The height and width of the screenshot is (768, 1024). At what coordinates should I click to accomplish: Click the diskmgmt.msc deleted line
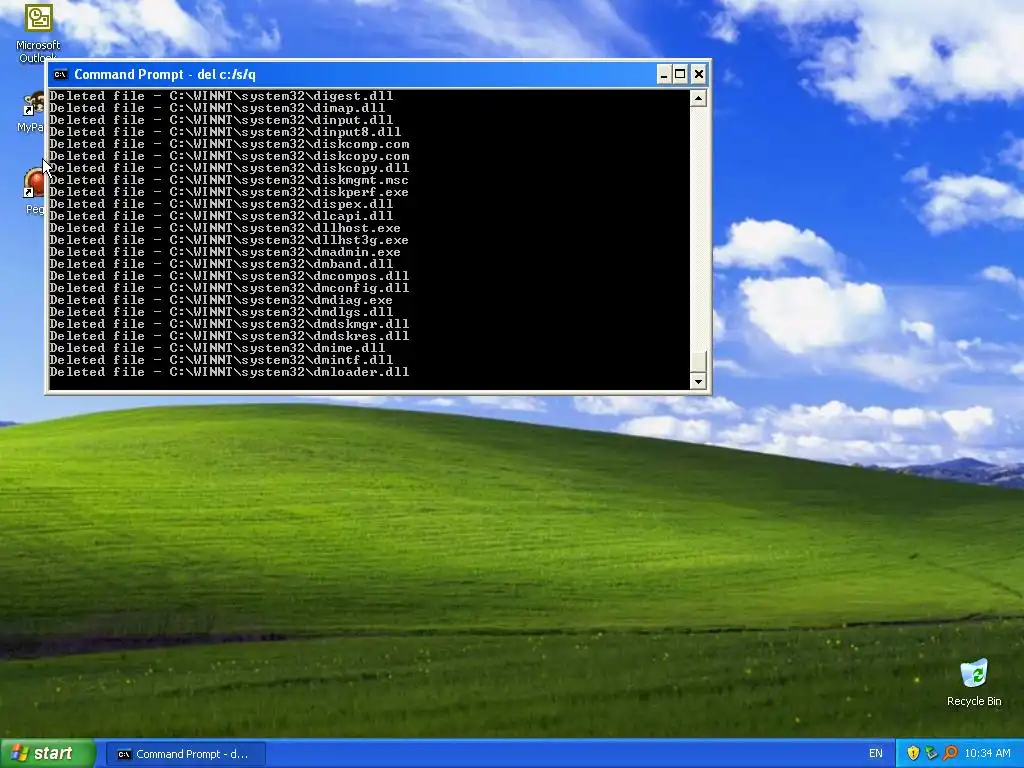tap(230, 180)
